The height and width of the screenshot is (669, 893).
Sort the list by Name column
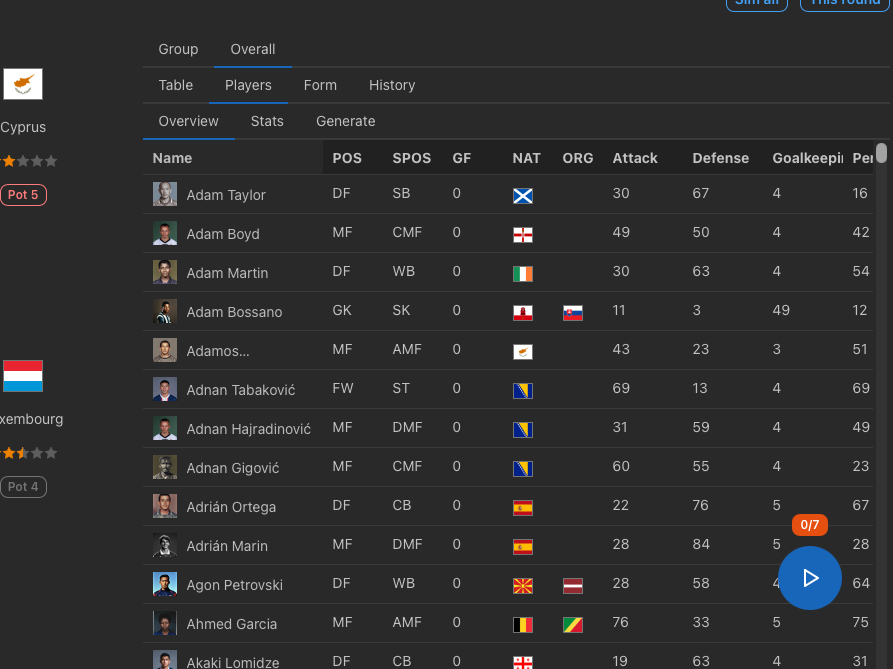click(173, 158)
